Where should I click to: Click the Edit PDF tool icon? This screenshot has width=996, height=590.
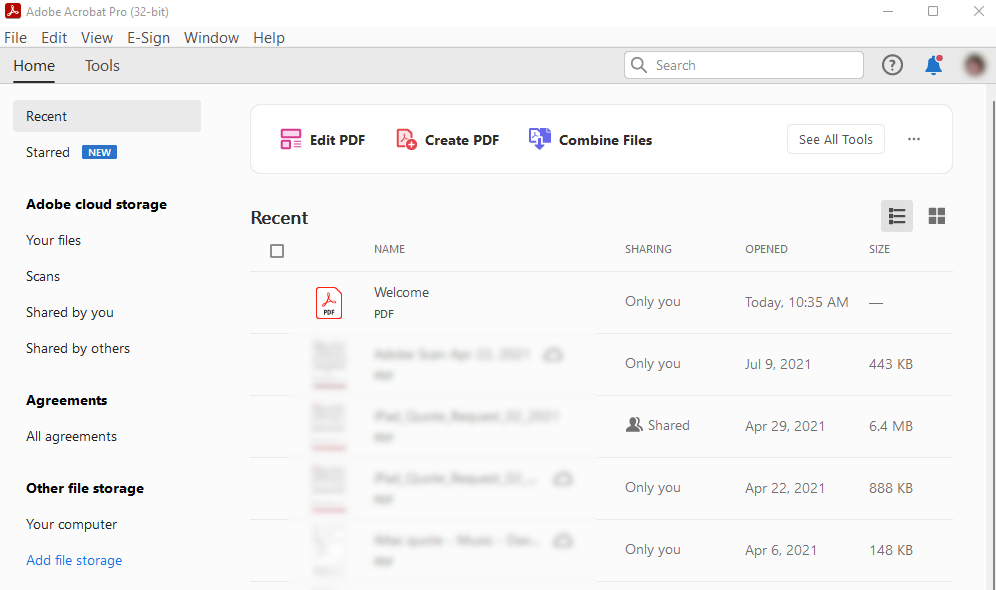291,140
